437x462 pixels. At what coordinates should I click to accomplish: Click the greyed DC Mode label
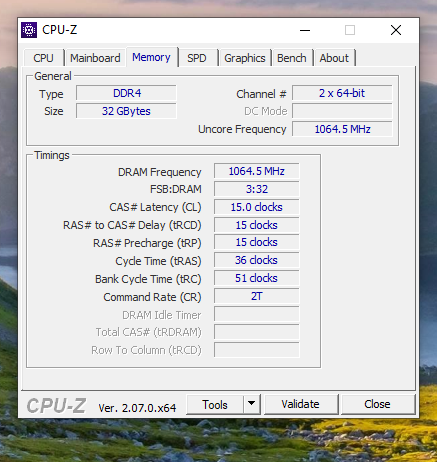266,111
